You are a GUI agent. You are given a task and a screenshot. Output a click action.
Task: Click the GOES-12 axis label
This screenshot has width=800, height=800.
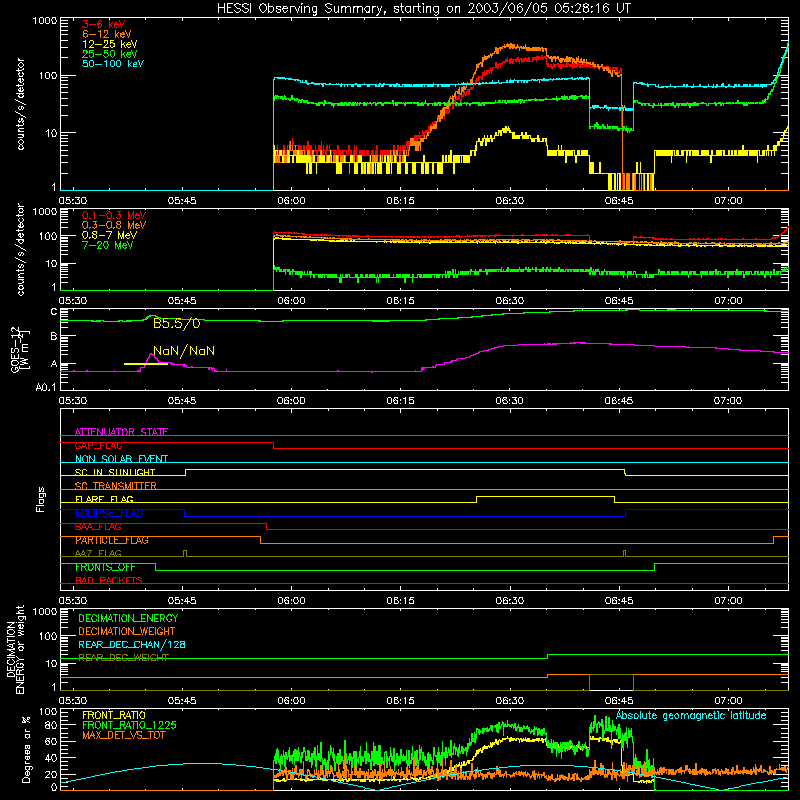(x=19, y=349)
